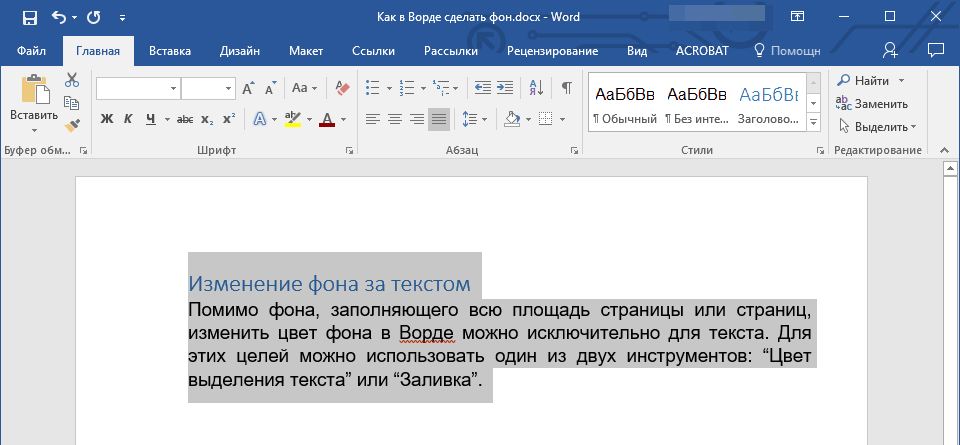This screenshot has width=960, height=445.
Task: Click the Cut scissors icon
Action: tap(72, 80)
